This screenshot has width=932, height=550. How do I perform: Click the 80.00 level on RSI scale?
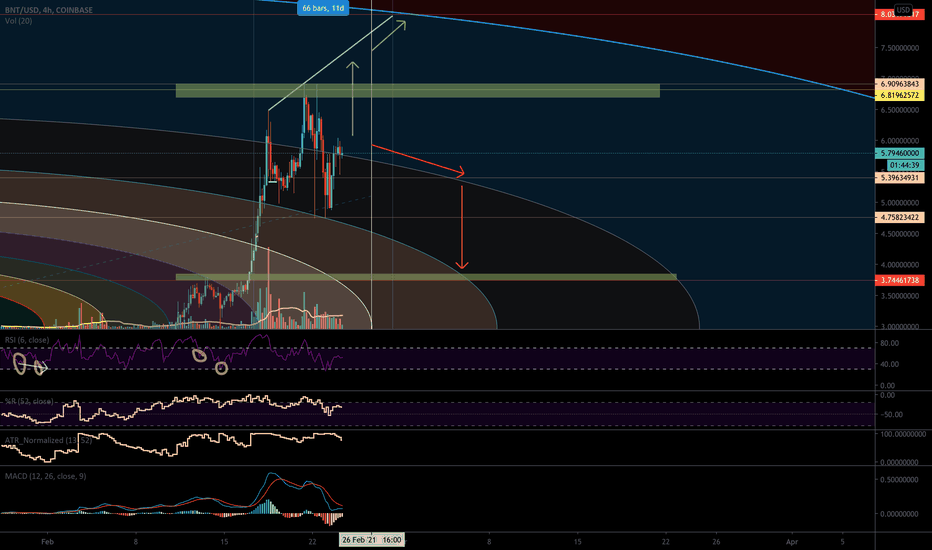click(x=890, y=343)
